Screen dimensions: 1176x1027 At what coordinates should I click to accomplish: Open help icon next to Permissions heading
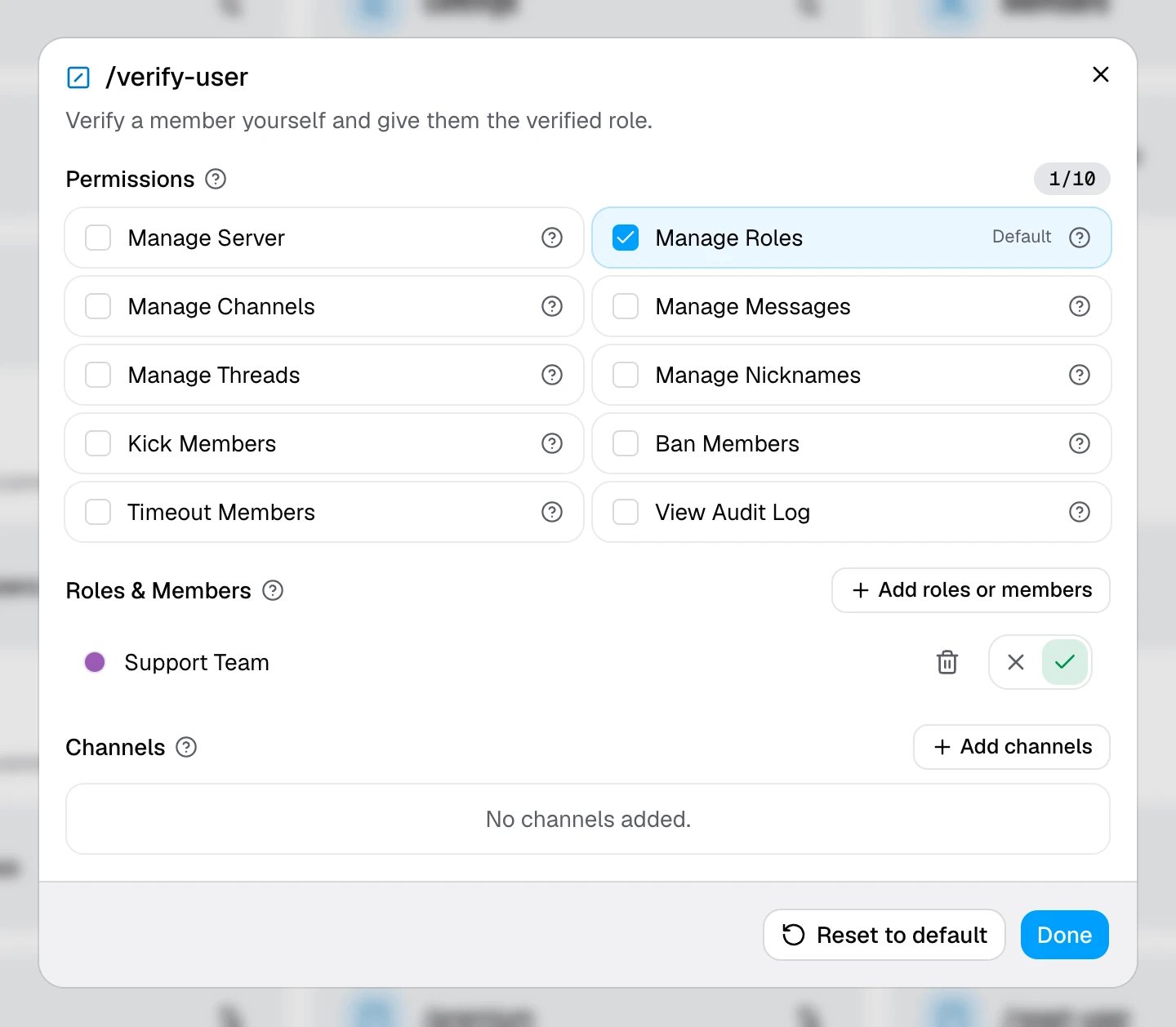[216, 179]
